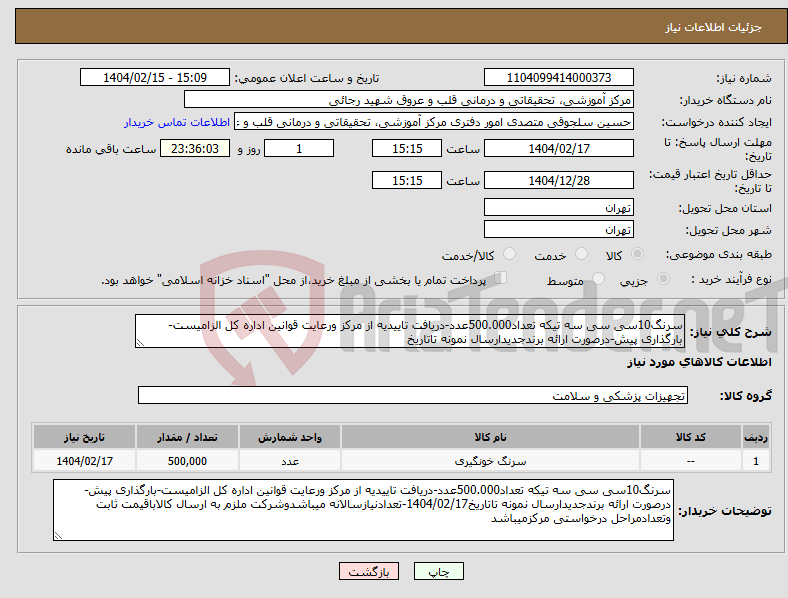
Task: Click the کد کالا column header
Action: pyautogui.click(x=691, y=437)
